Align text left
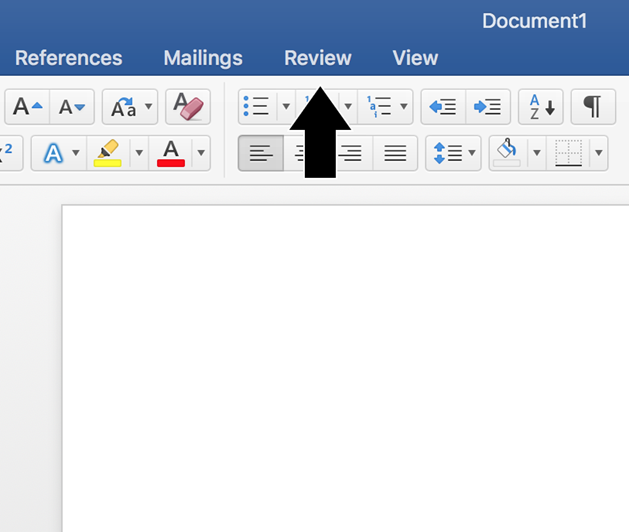Viewport: 629px width, 532px height. coord(261,153)
